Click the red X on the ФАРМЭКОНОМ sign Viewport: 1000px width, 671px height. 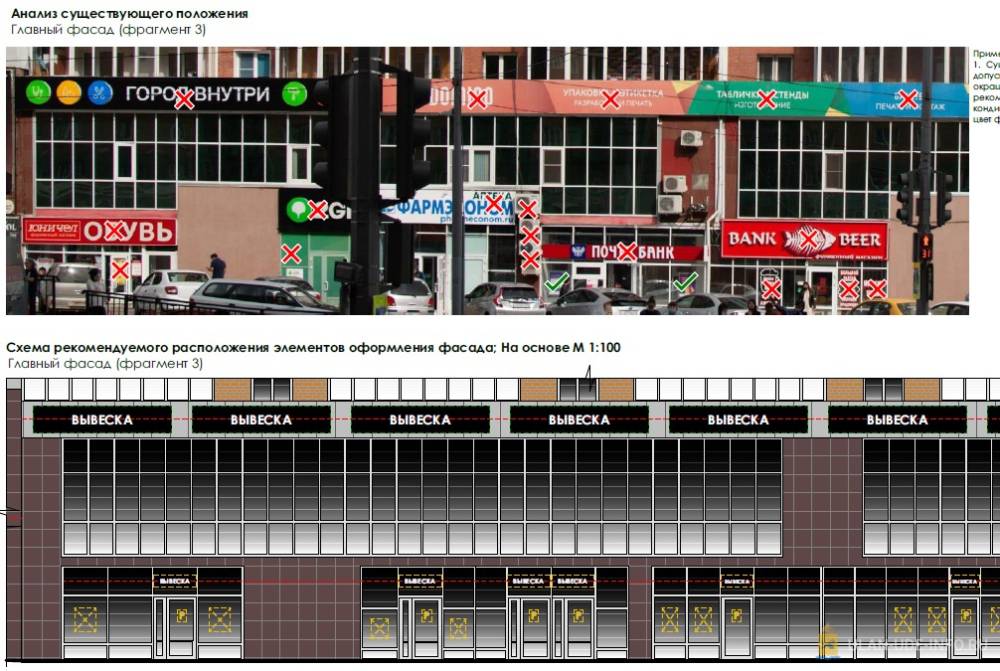pyautogui.click(x=493, y=204)
